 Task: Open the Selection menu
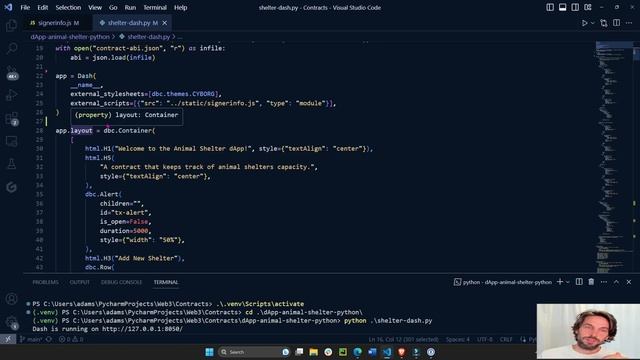point(68,7)
